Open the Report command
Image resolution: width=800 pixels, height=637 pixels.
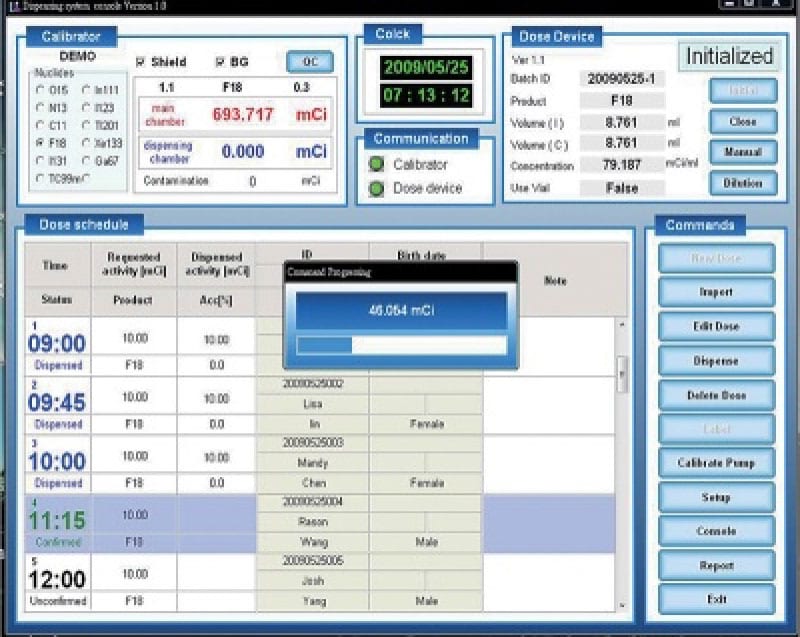click(715, 565)
